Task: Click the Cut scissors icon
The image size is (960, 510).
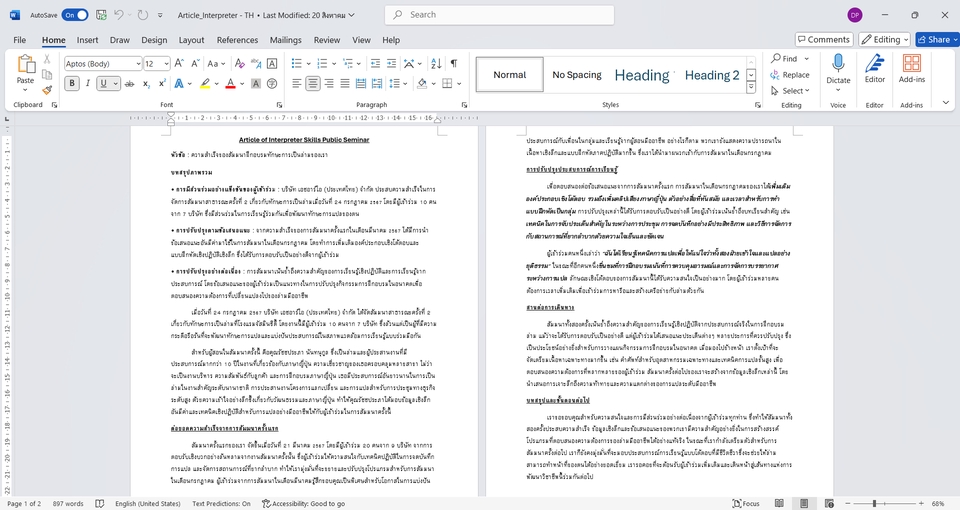Action: pos(47,59)
